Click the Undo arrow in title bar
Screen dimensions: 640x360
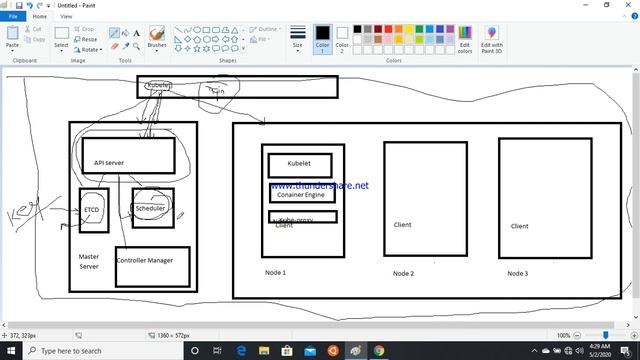click(x=29, y=5)
